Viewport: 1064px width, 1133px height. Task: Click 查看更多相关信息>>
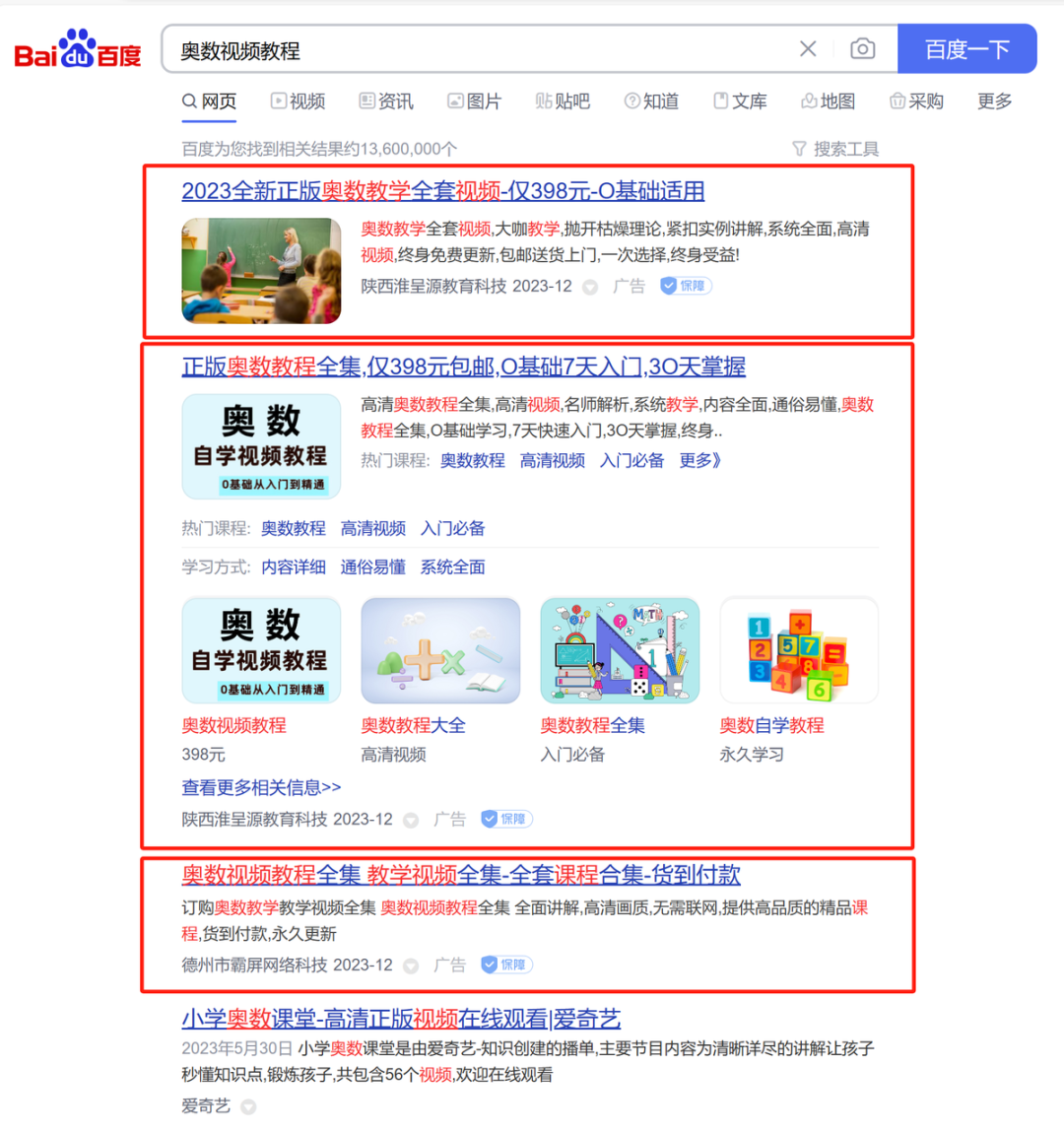pos(261,787)
